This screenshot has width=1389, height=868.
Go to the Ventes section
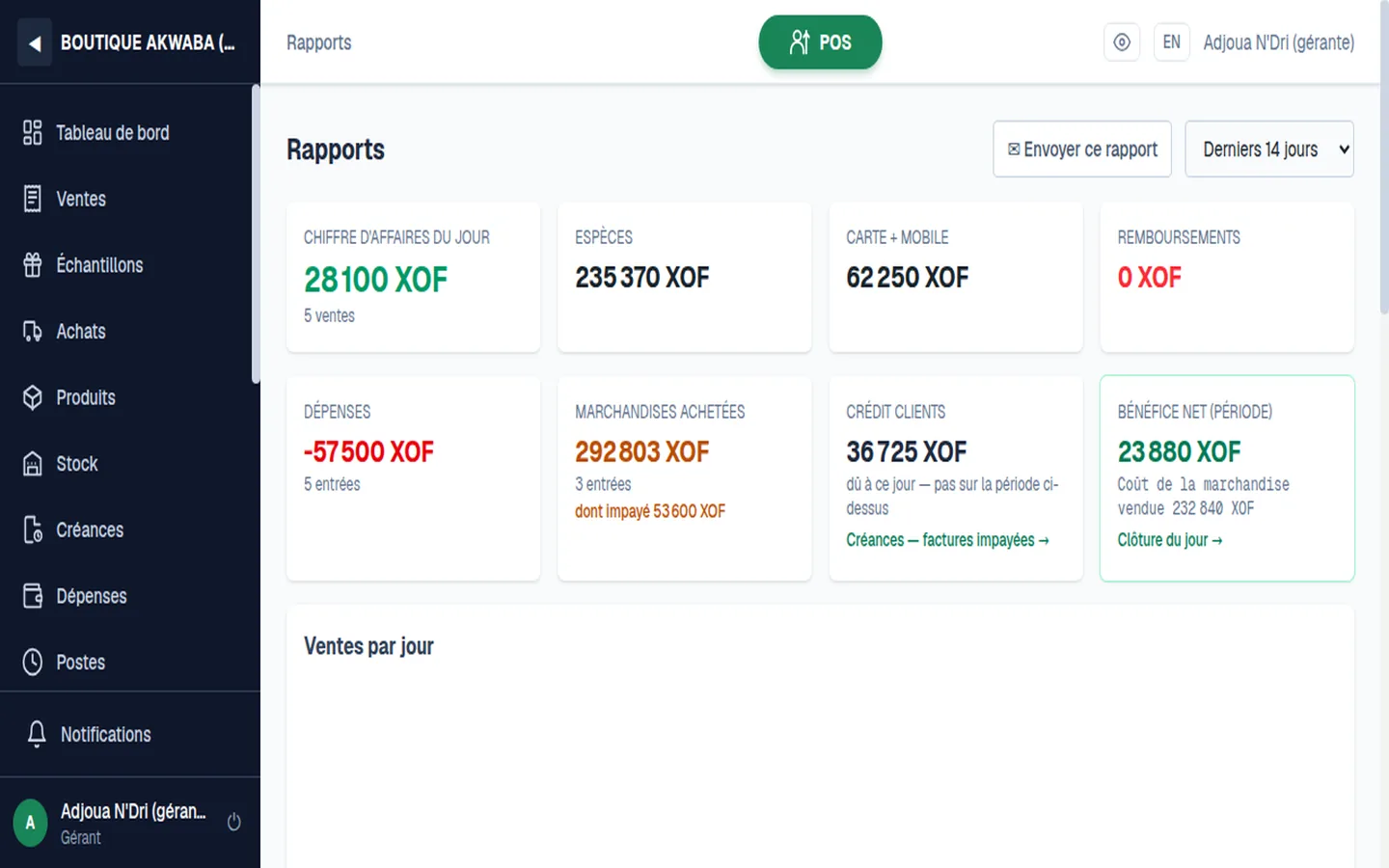[125, 199]
